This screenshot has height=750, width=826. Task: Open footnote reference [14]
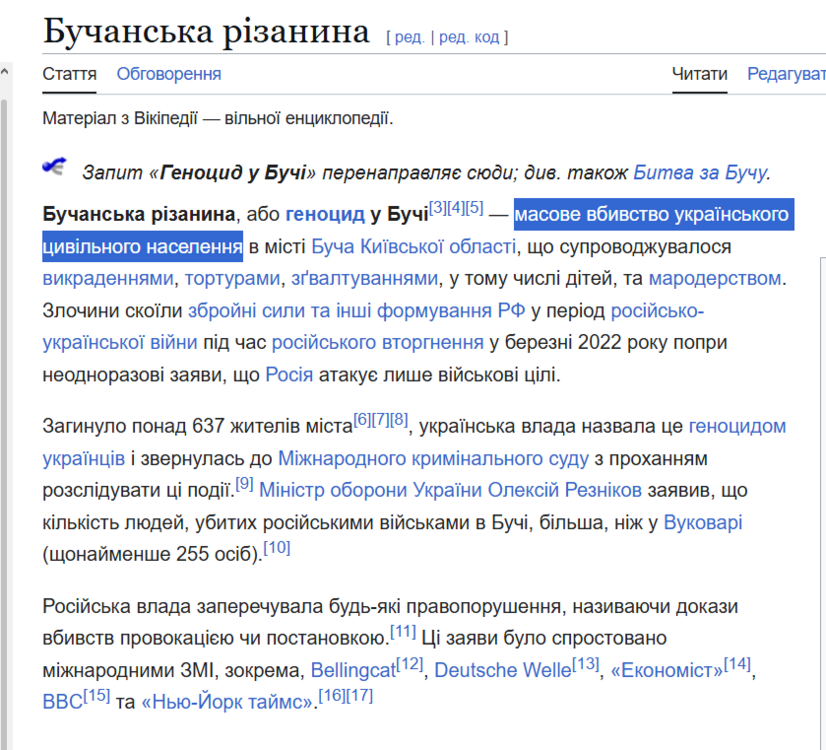[738, 664]
